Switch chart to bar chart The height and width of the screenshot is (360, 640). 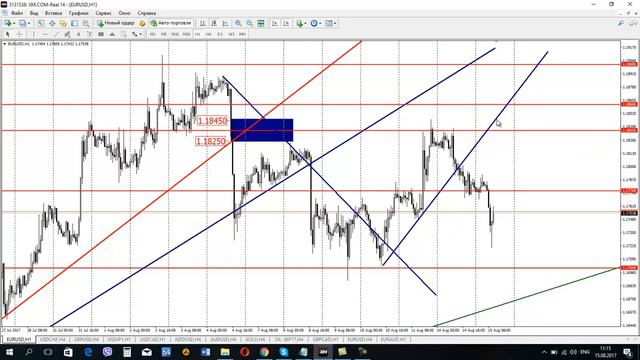click(x=202, y=23)
